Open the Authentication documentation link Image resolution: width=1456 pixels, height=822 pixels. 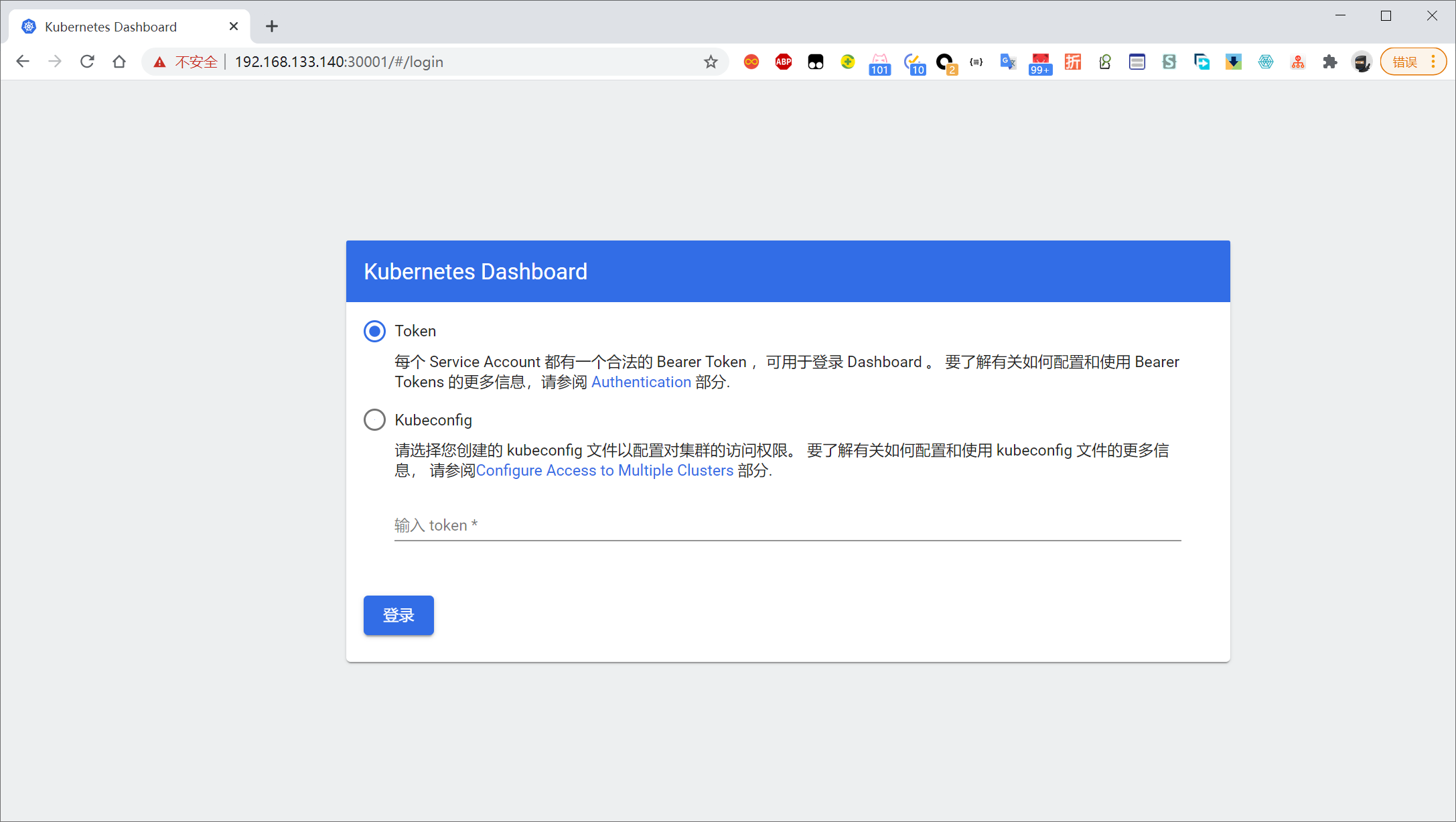click(641, 382)
